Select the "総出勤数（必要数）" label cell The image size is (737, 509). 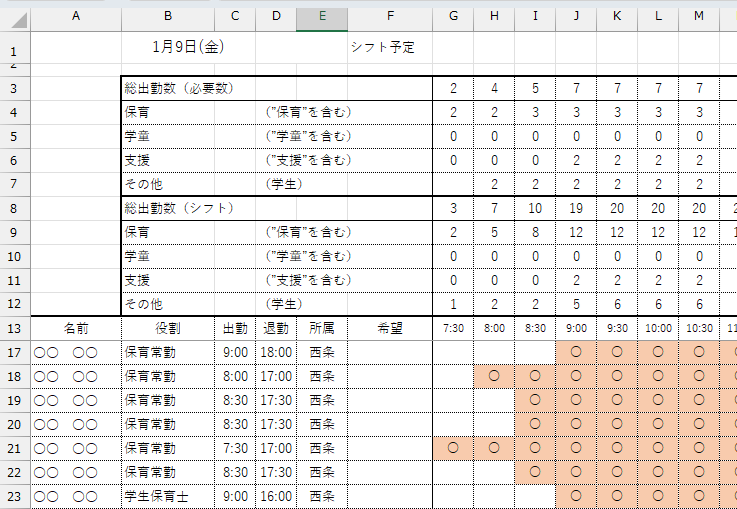pos(178,89)
